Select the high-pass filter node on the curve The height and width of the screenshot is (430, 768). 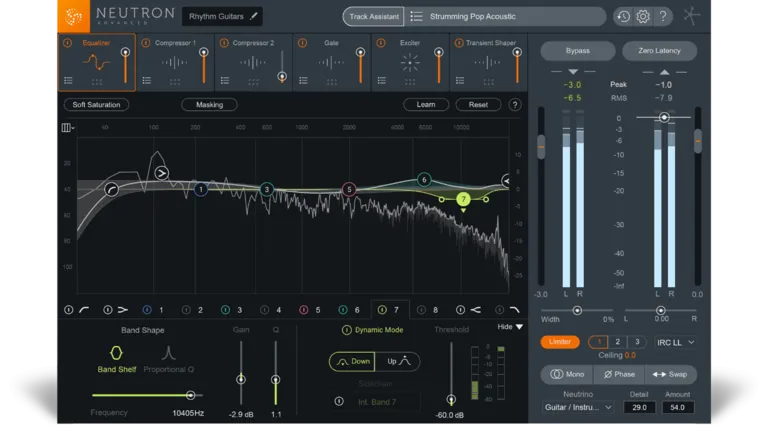pyautogui.click(x=112, y=189)
